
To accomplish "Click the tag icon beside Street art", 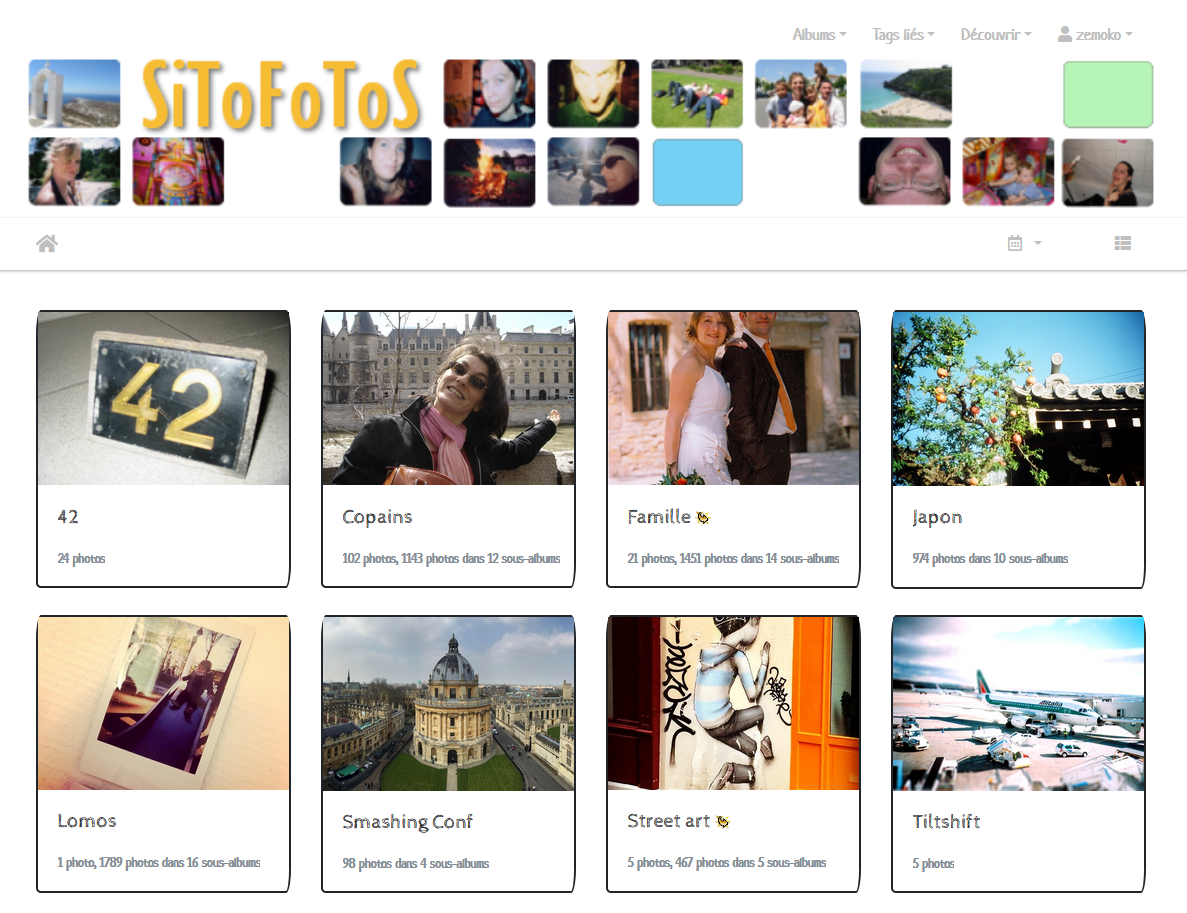I will (723, 822).
